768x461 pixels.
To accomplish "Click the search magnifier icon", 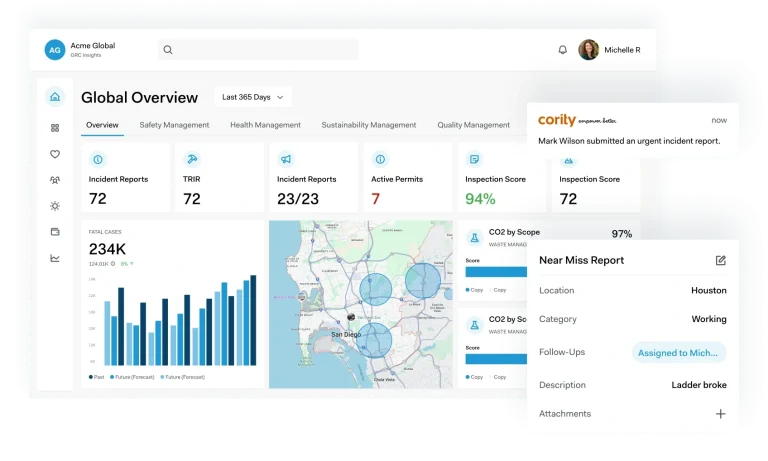I will 168,49.
